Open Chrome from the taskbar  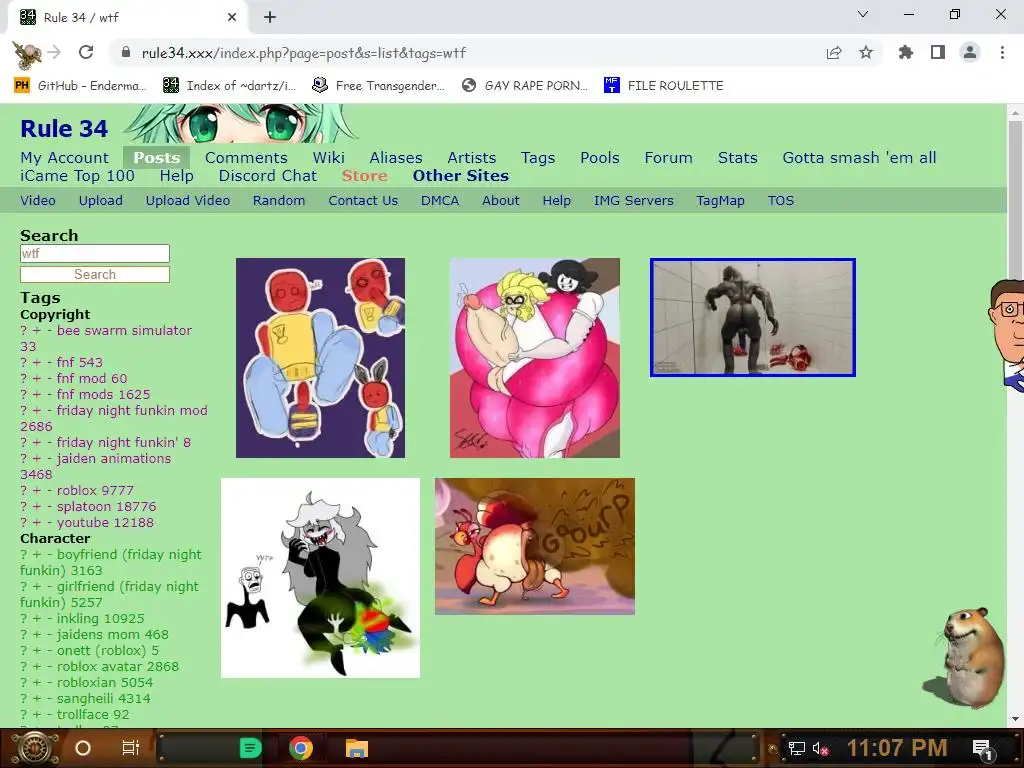pos(300,748)
